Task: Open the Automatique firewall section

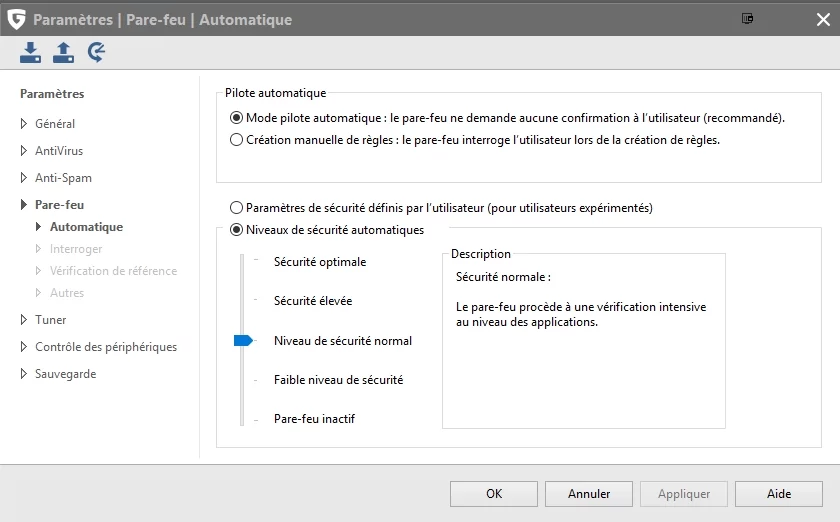Action: (x=86, y=227)
